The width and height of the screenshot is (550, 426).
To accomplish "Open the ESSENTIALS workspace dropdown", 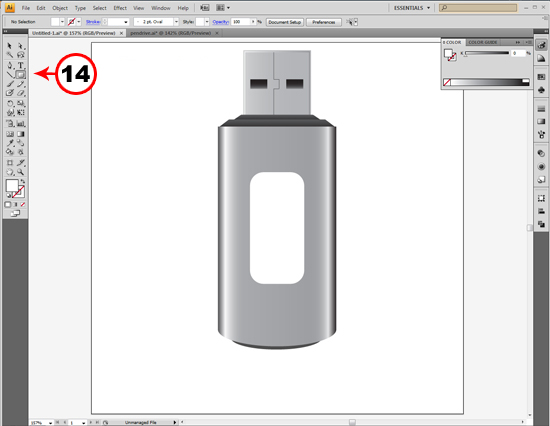I will 412,8.
